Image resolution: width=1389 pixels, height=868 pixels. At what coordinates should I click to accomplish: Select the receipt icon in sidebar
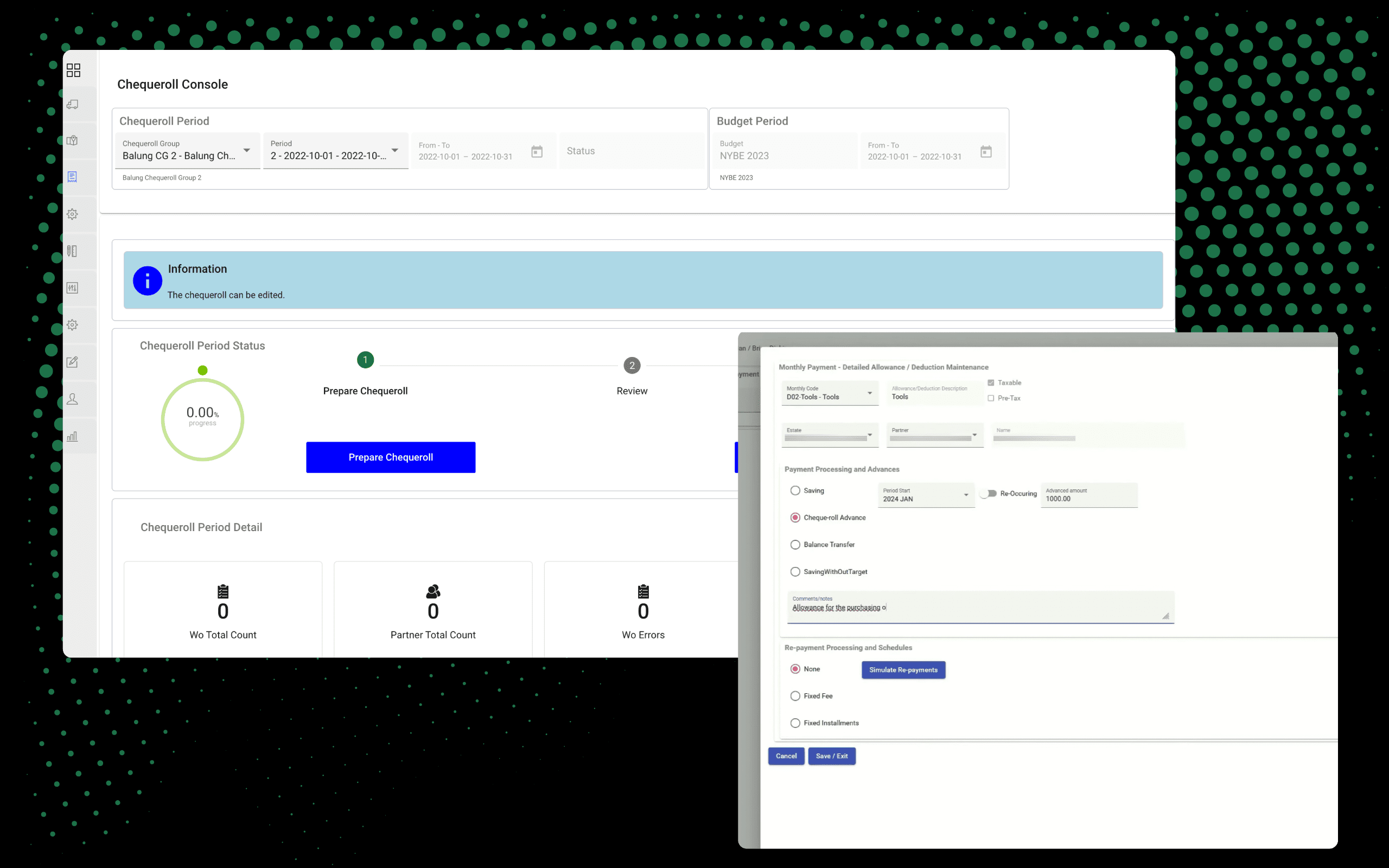coord(72,177)
